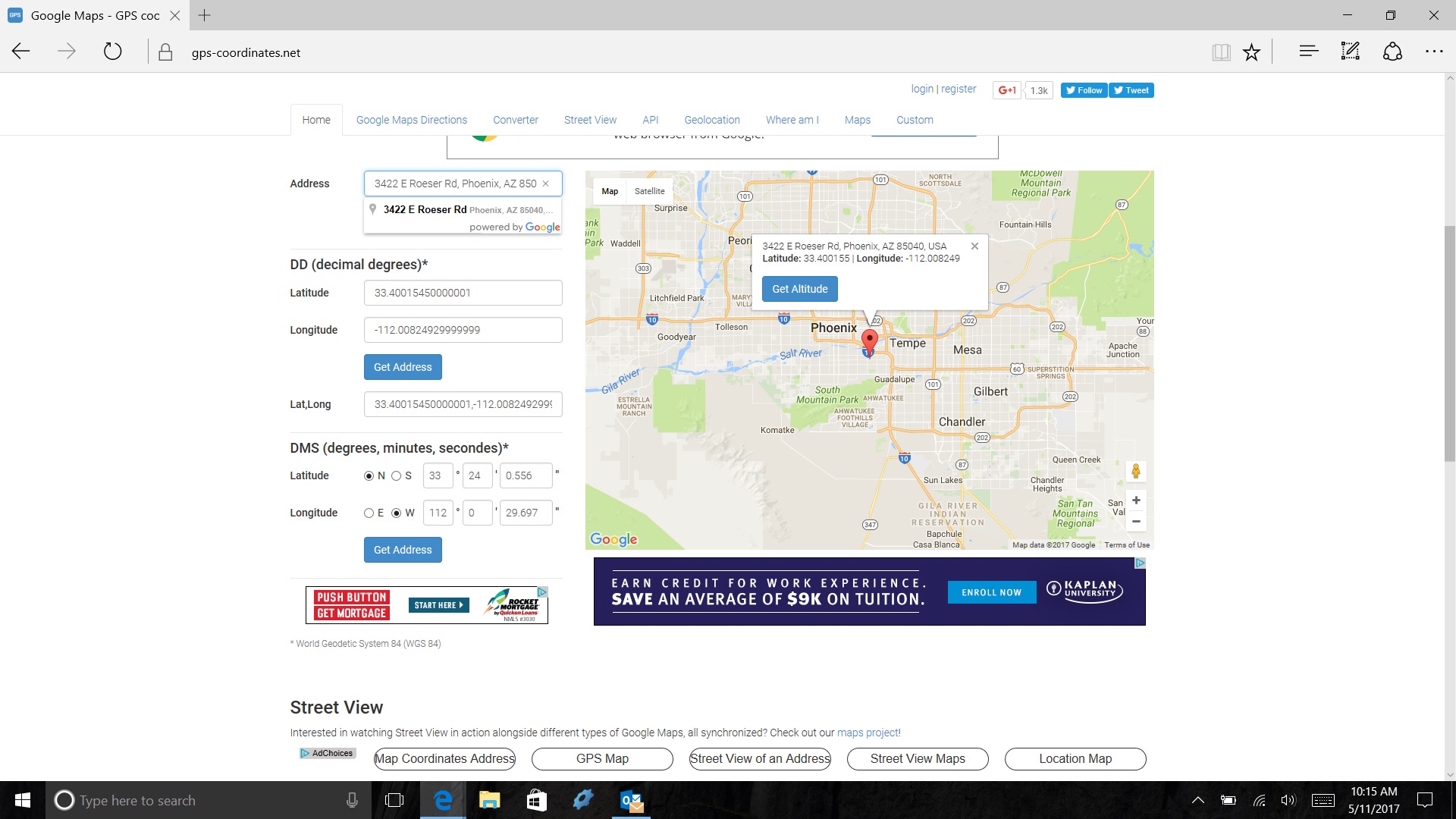The width and height of the screenshot is (1456, 819).
Task: Open File Explorer from taskbar
Action: click(489, 800)
